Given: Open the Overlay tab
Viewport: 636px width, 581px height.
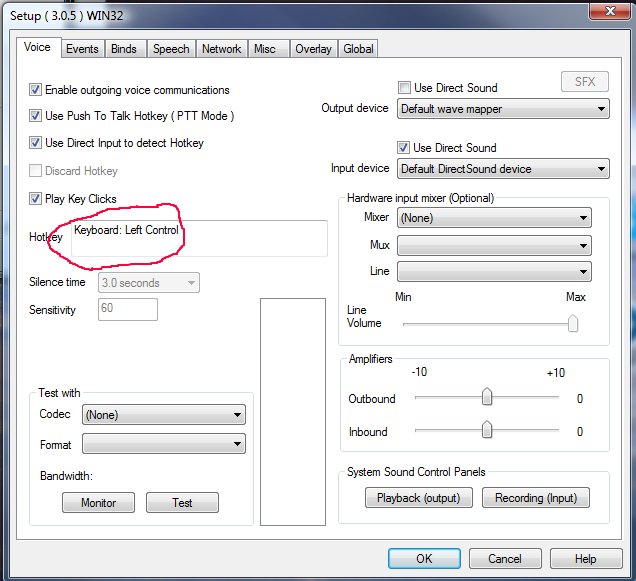Looking at the screenshot, I should coord(313,49).
